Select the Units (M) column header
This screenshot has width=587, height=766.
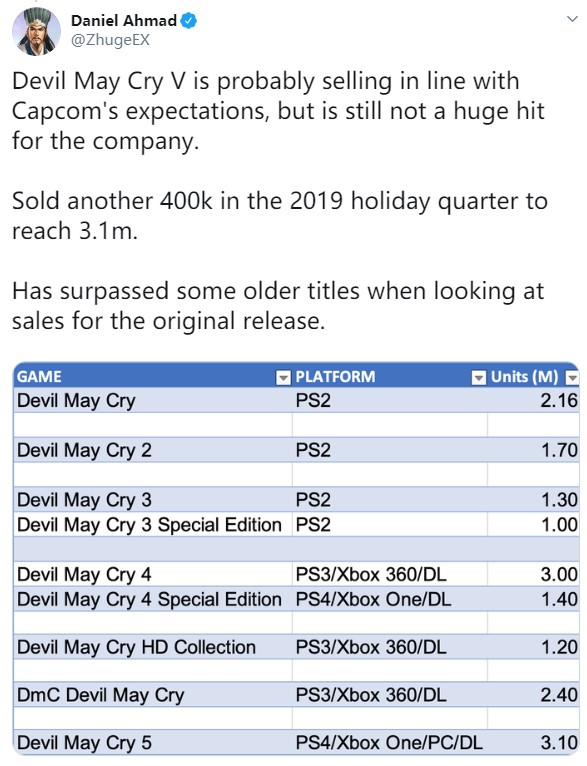pyautogui.click(x=533, y=377)
